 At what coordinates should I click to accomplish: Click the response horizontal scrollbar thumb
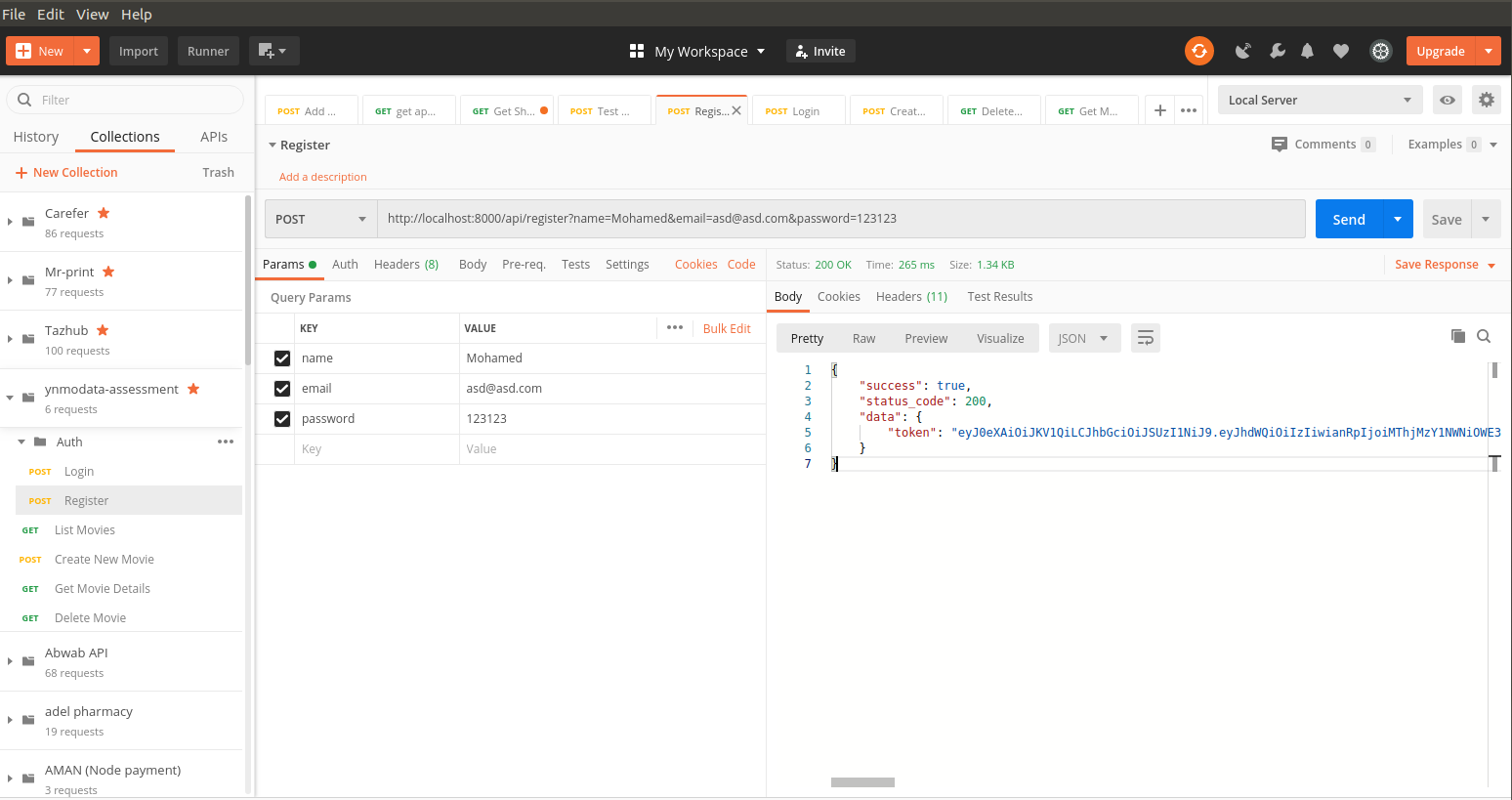pyautogui.click(x=862, y=782)
